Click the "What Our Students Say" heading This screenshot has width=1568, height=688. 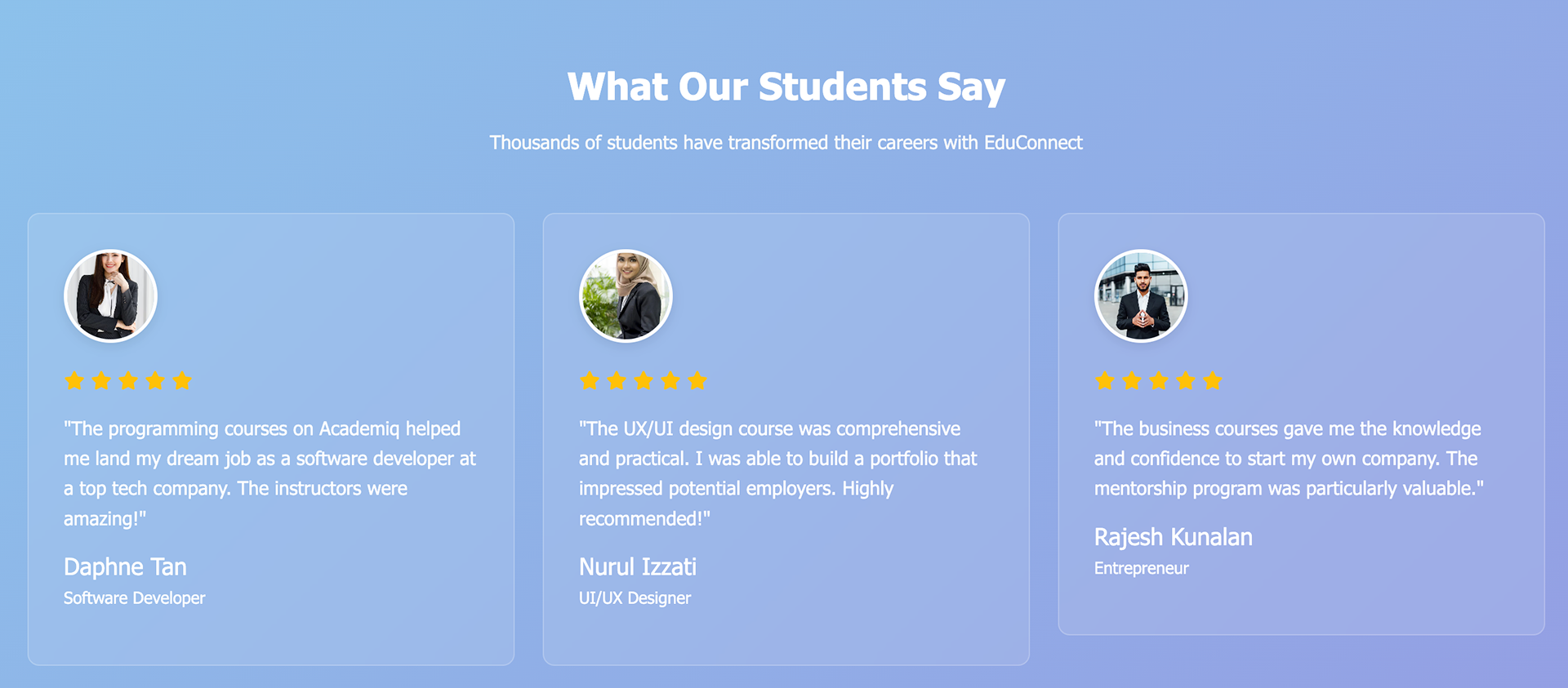point(786,87)
